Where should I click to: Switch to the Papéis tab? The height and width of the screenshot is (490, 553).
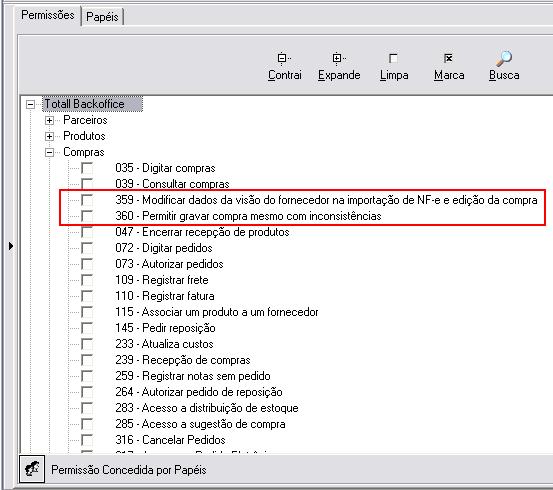click(102, 17)
